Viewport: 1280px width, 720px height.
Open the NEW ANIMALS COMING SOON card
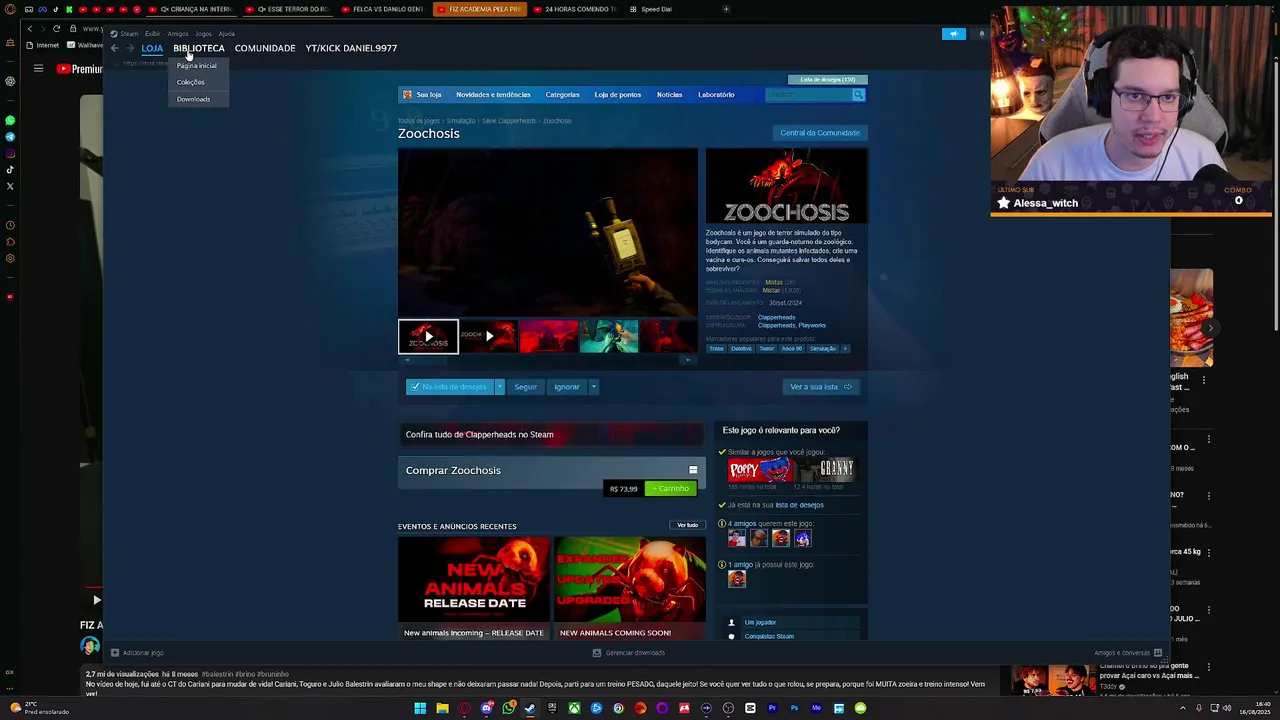(630, 588)
